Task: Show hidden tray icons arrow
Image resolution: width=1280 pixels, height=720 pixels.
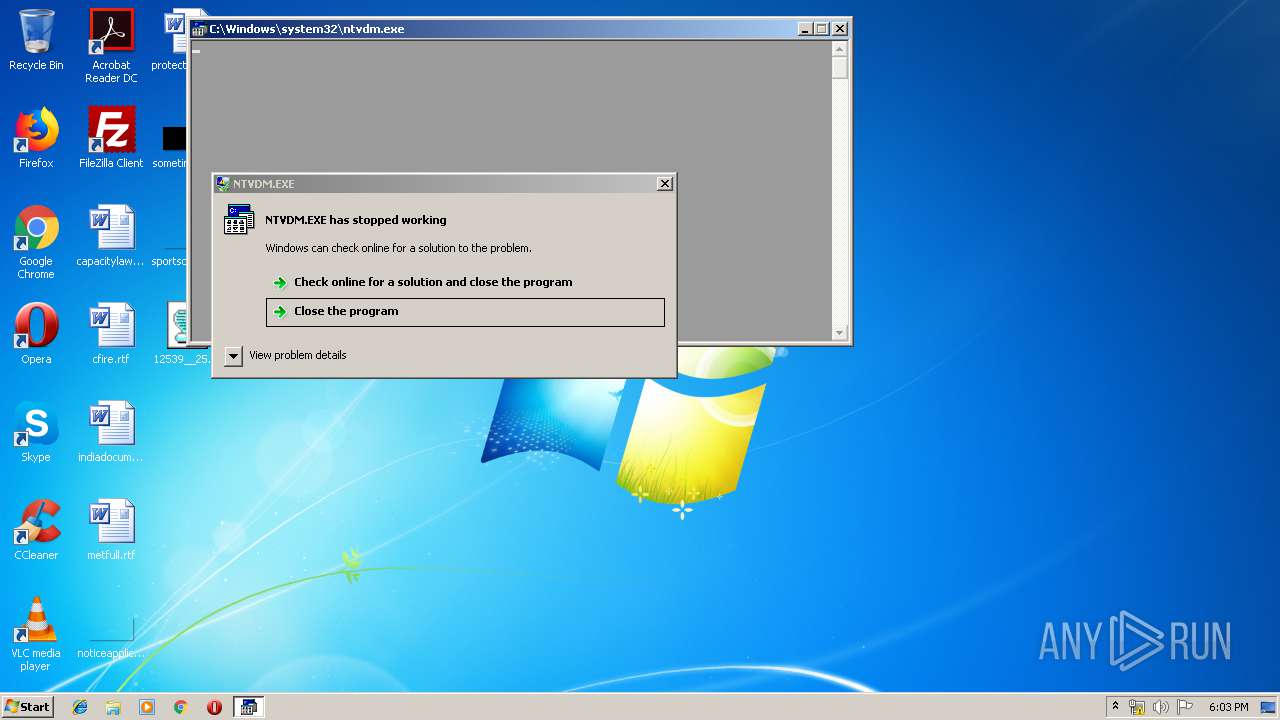Action: coord(1115,707)
